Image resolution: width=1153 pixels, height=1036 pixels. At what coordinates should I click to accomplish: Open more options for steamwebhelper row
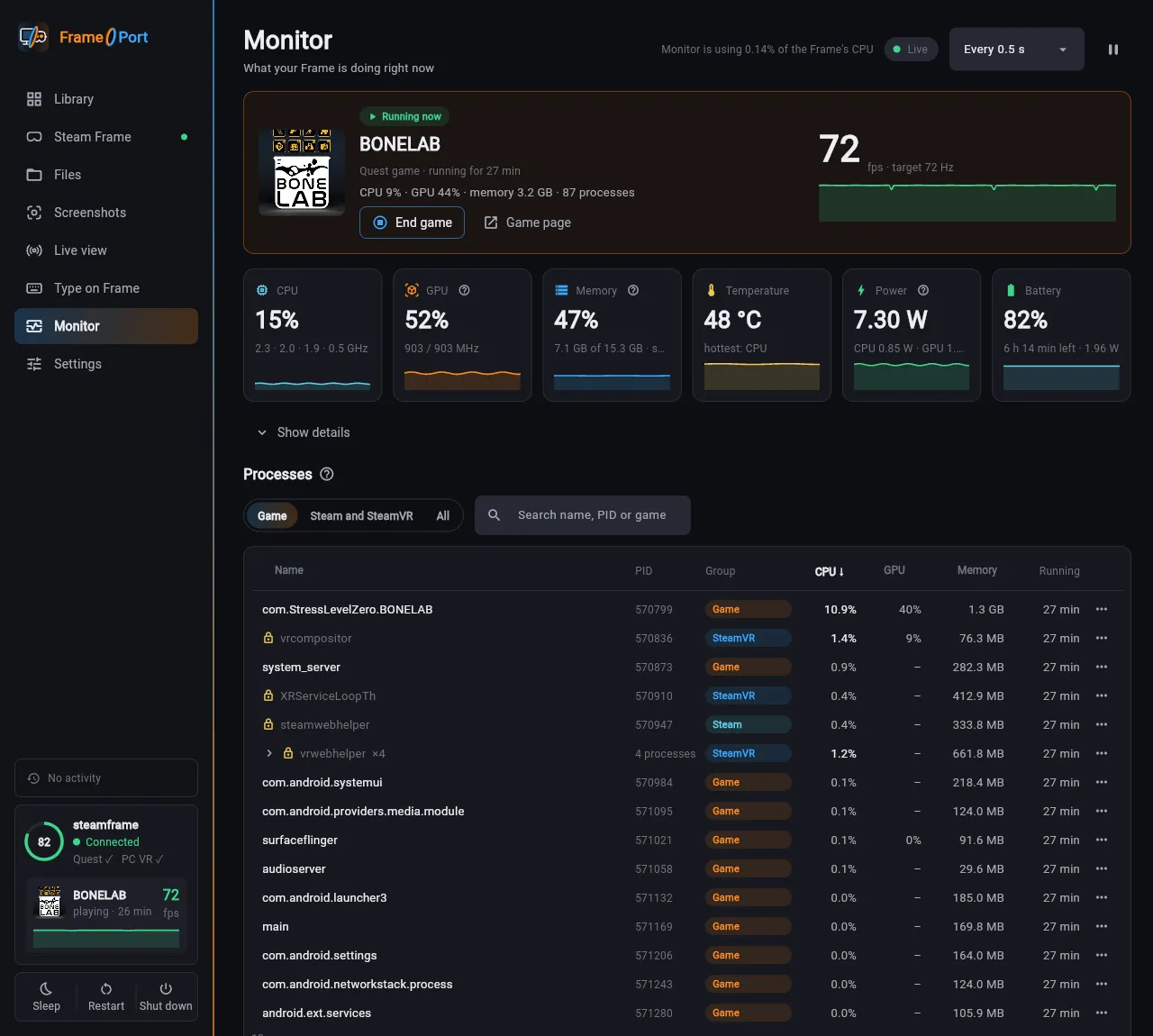[1102, 725]
